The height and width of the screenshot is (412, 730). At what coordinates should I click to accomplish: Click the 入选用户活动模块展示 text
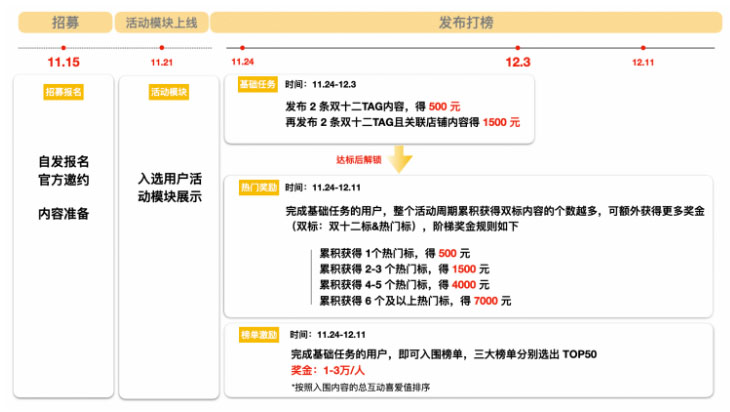[x=169, y=188]
